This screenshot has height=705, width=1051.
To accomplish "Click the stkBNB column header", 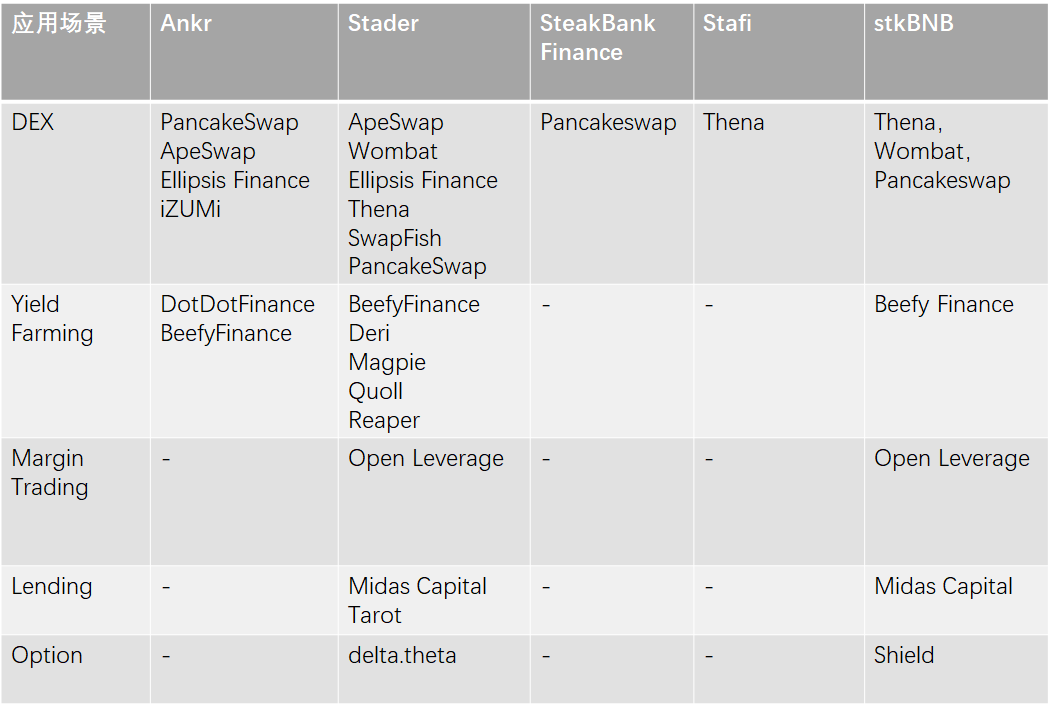I will point(913,23).
